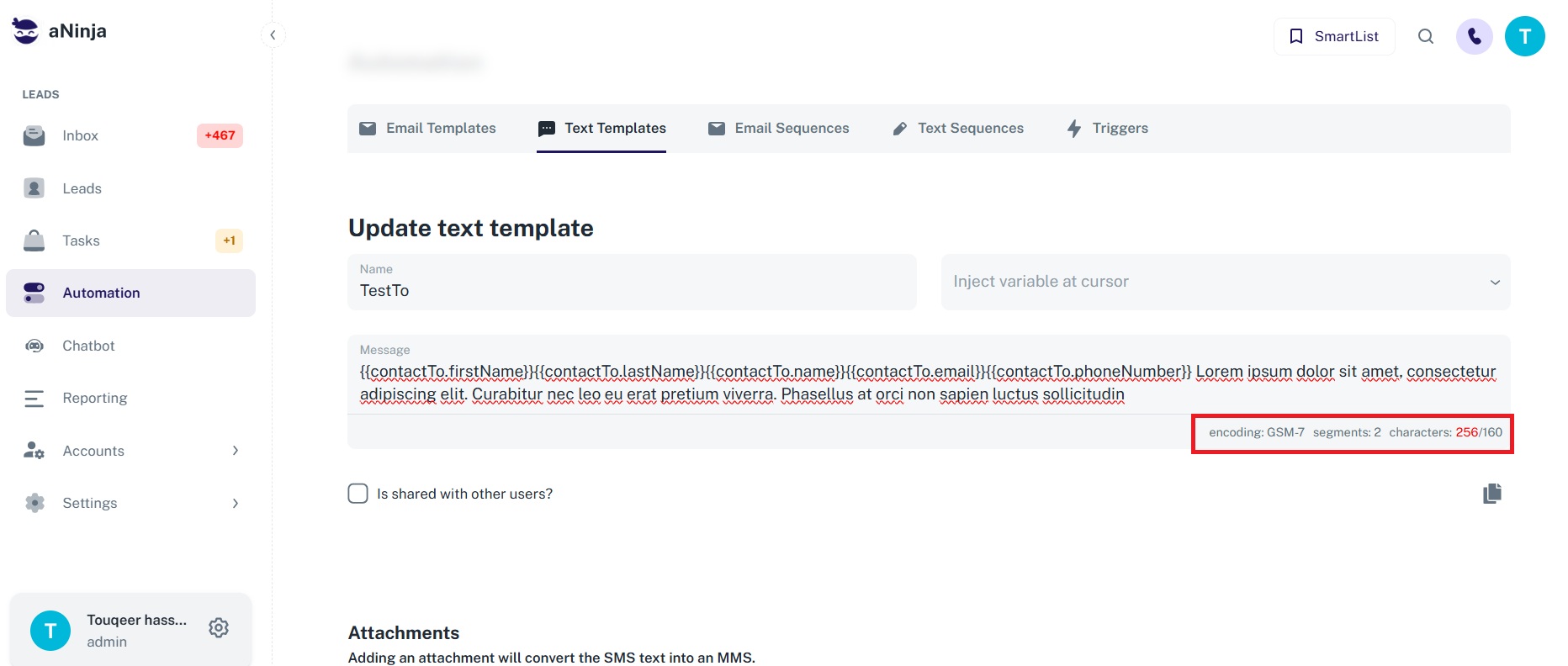Viewport: 1568px width, 666px height.
Task: Expand the Accounts submenu chevron
Action: point(236,451)
